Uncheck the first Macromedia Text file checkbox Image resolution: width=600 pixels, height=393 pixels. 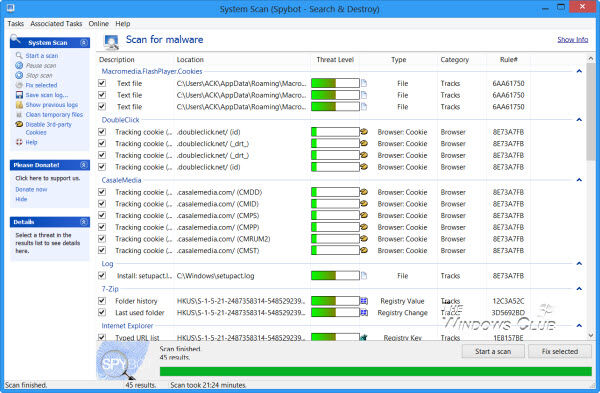click(x=102, y=83)
